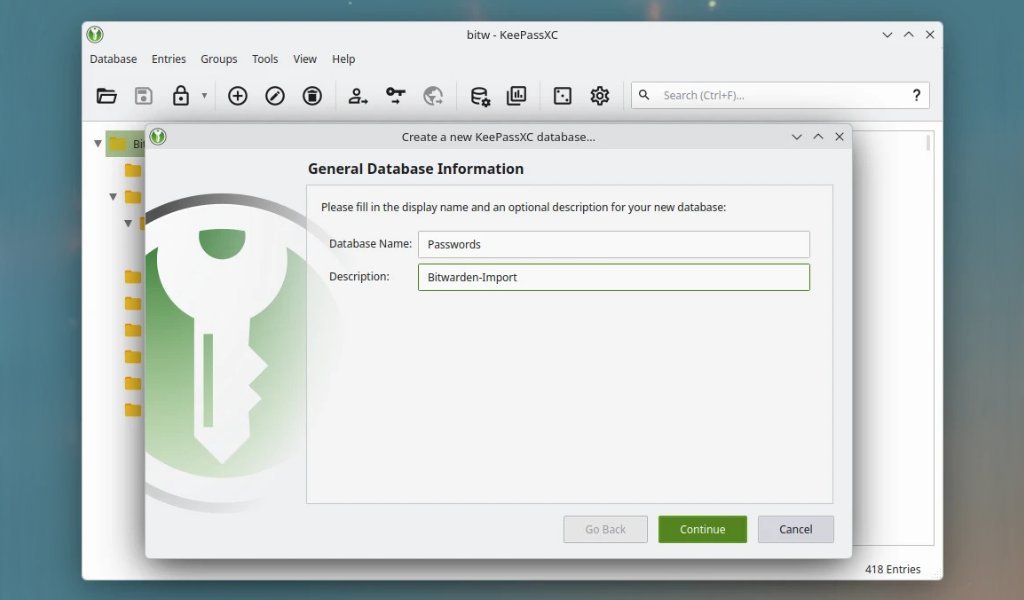Click into the Description field
1024x600 pixels.
pyautogui.click(x=614, y=277)
